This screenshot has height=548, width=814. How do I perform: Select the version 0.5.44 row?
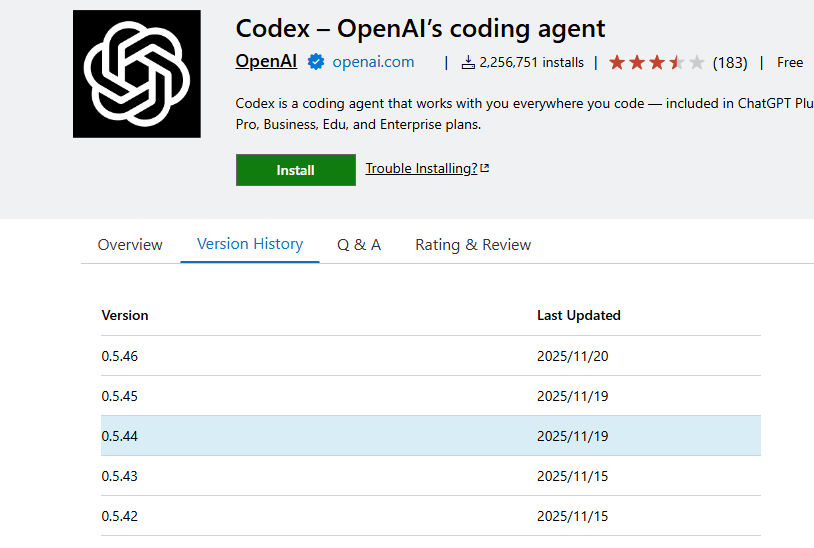(431, 436)
